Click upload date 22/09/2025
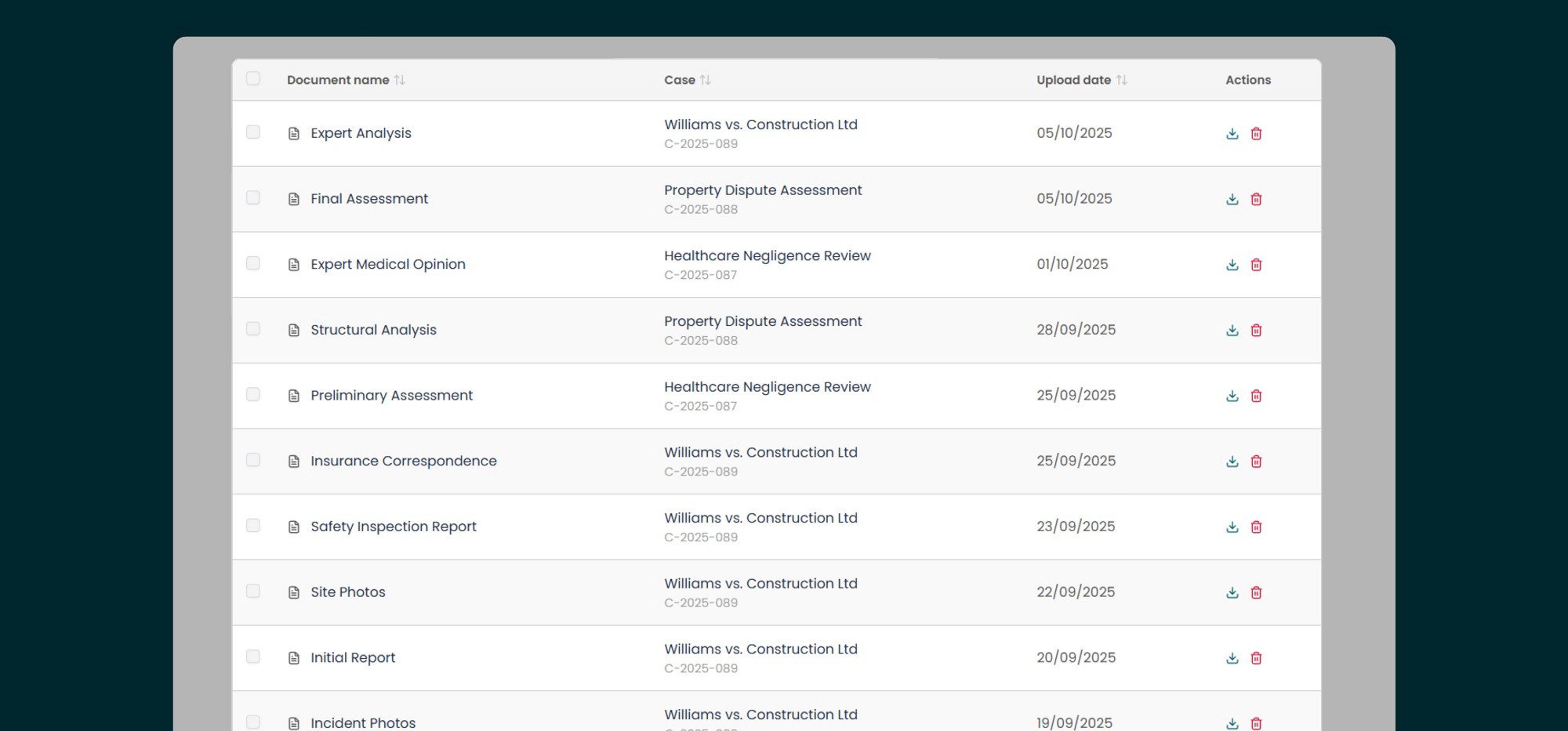1568x731 pixels. (x=1076, y=592)
